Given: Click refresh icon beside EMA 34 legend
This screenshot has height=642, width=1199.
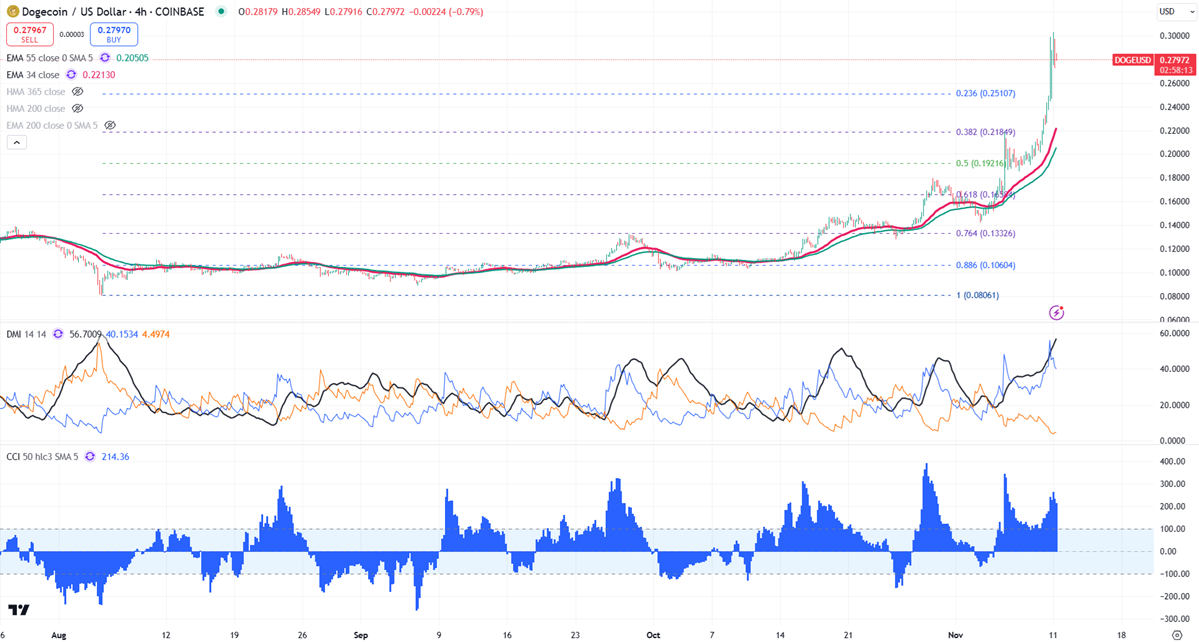Looking at the screenshot, I should coord(71,75).
